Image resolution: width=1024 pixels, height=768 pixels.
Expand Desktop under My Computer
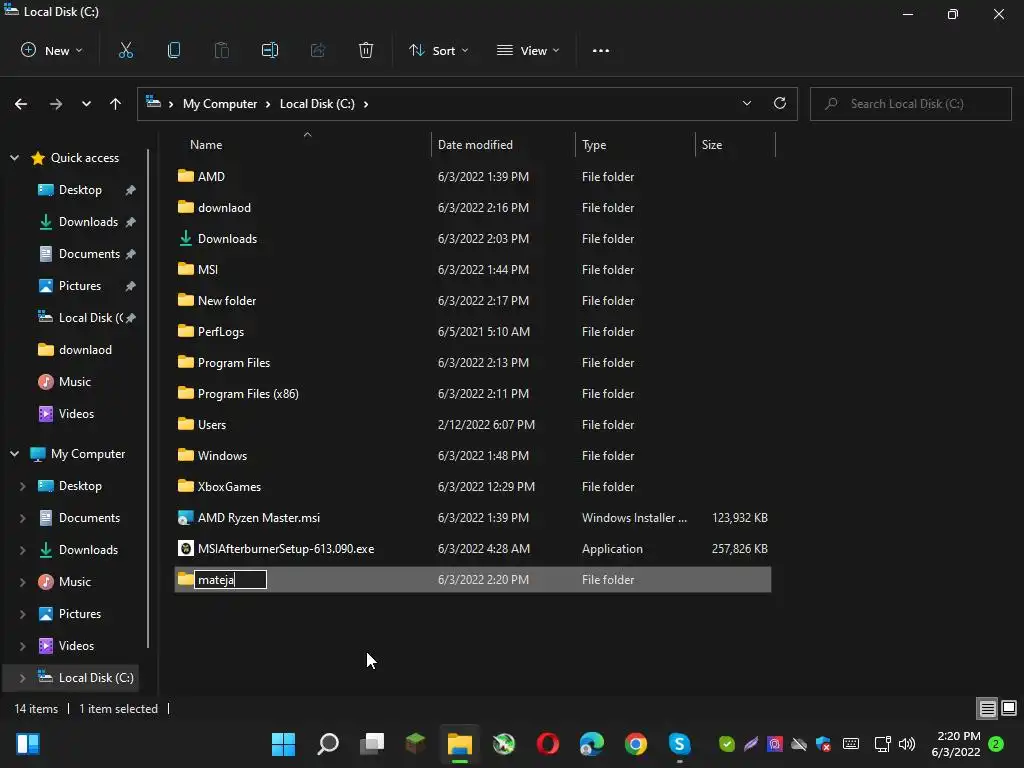pyautogui.click(x=23, y=486)
